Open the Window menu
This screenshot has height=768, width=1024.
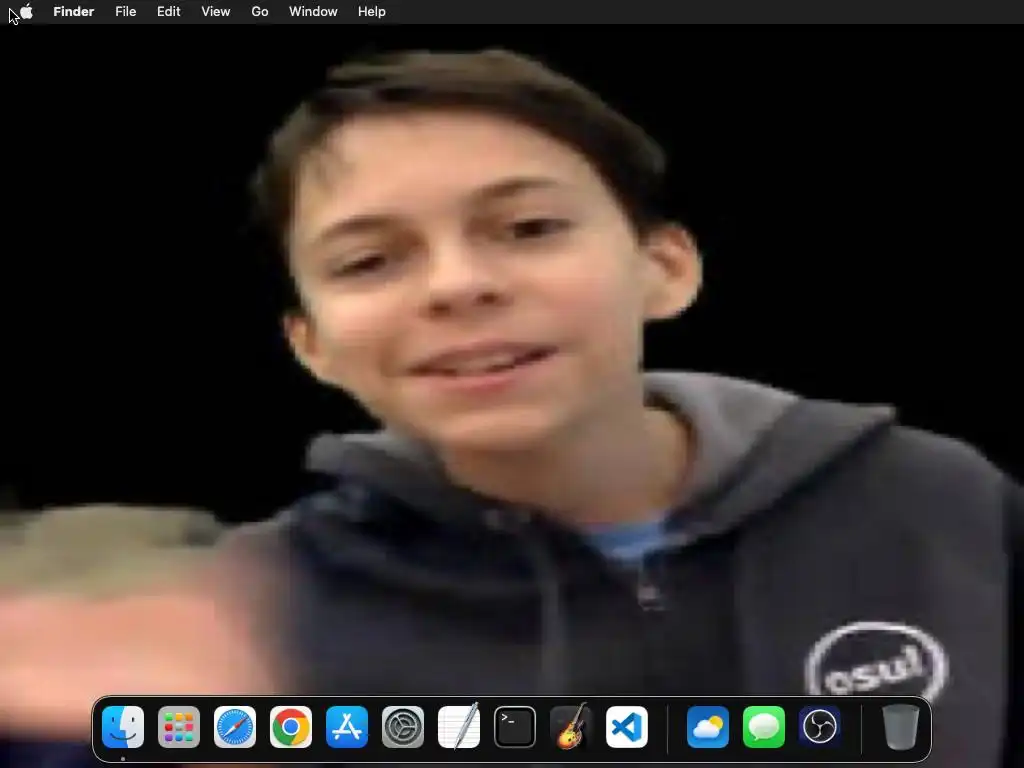click(x=313, y=12)
